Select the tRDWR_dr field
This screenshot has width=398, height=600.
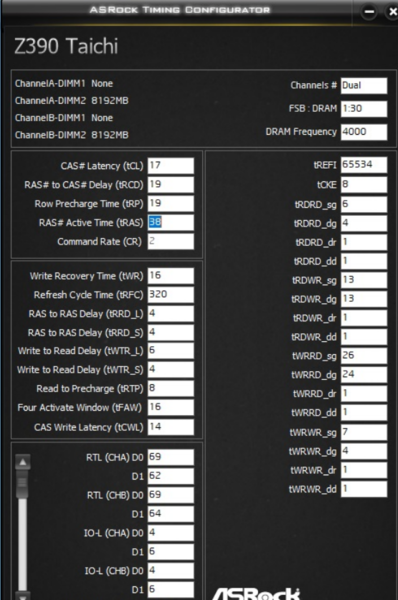364,318
